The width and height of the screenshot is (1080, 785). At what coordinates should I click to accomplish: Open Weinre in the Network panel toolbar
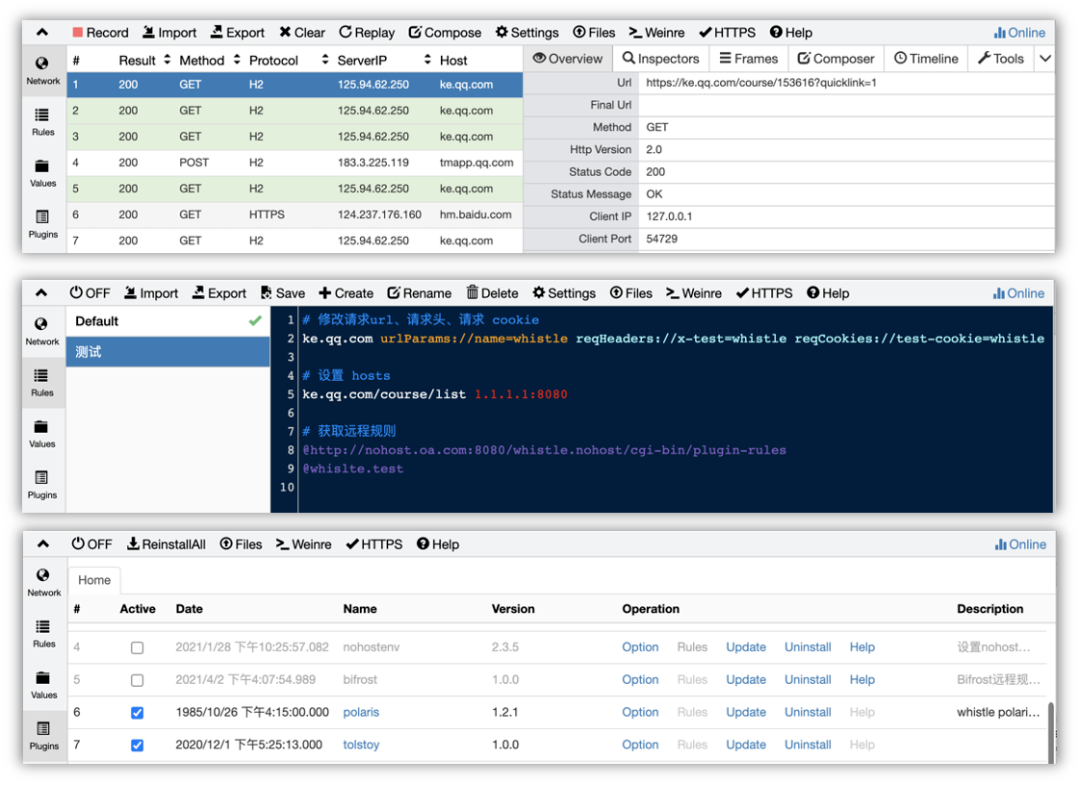click(656, 32)
